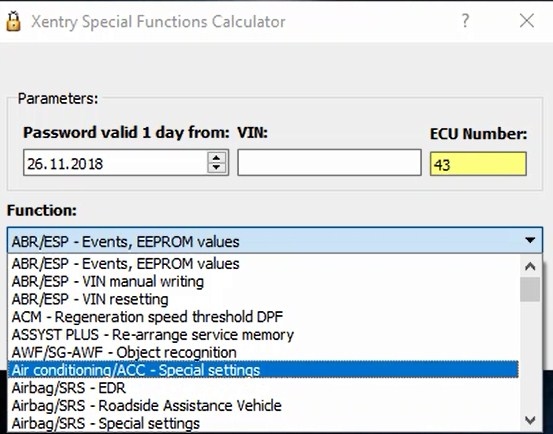This screenshot has width=553, height=434.
Task: Click the Function combo box showing ABR/ESP Events
Action: [x=275, y=240]
